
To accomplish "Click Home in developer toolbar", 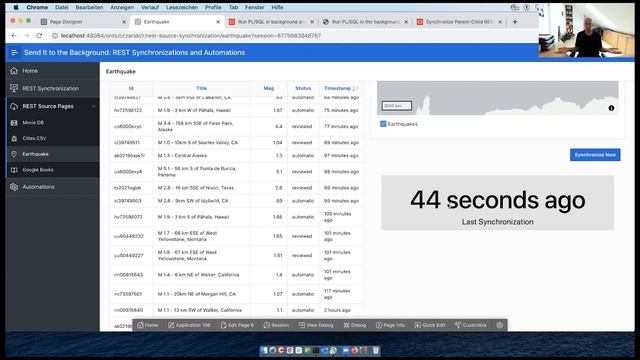I will pos(148,325).
